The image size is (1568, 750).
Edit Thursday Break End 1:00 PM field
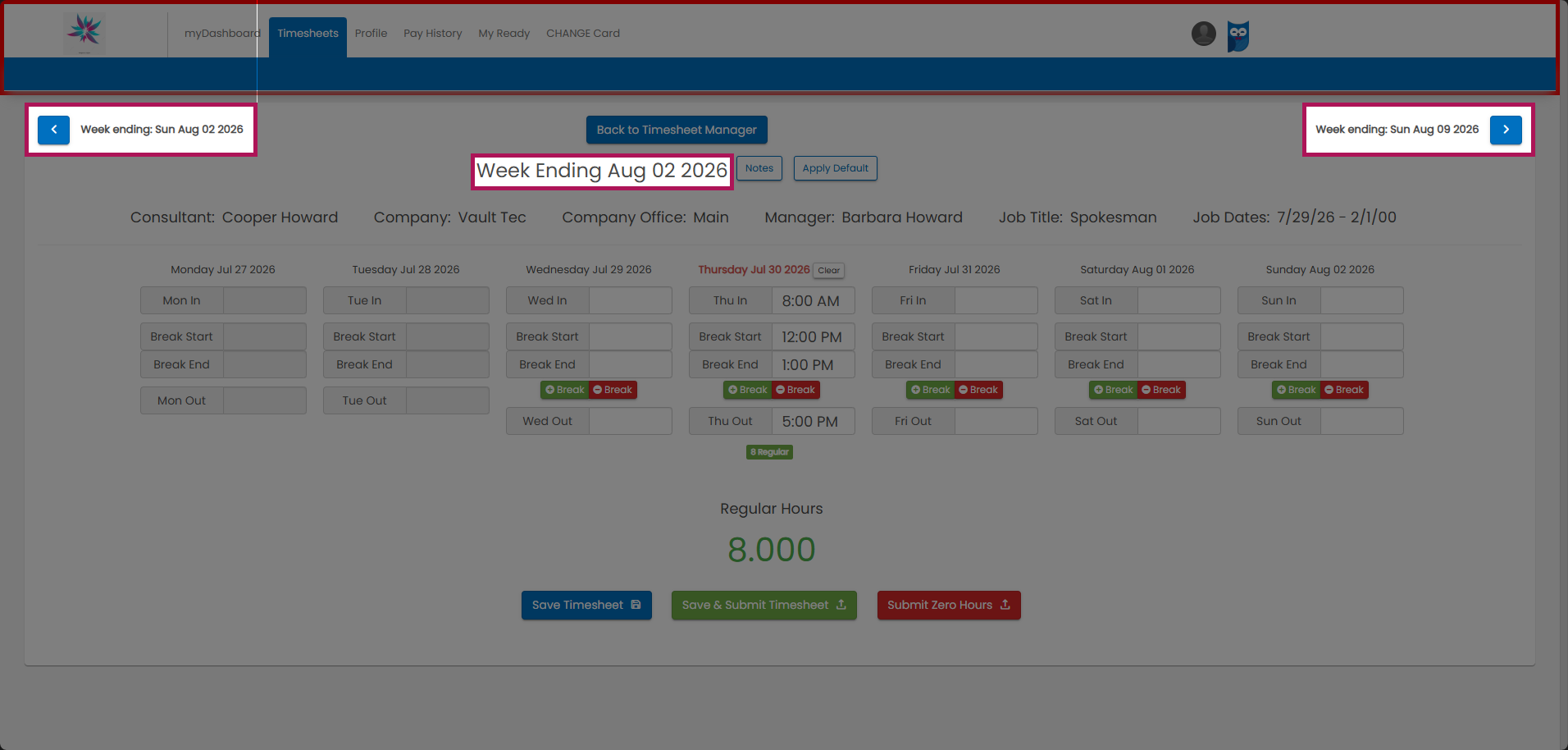814,364
